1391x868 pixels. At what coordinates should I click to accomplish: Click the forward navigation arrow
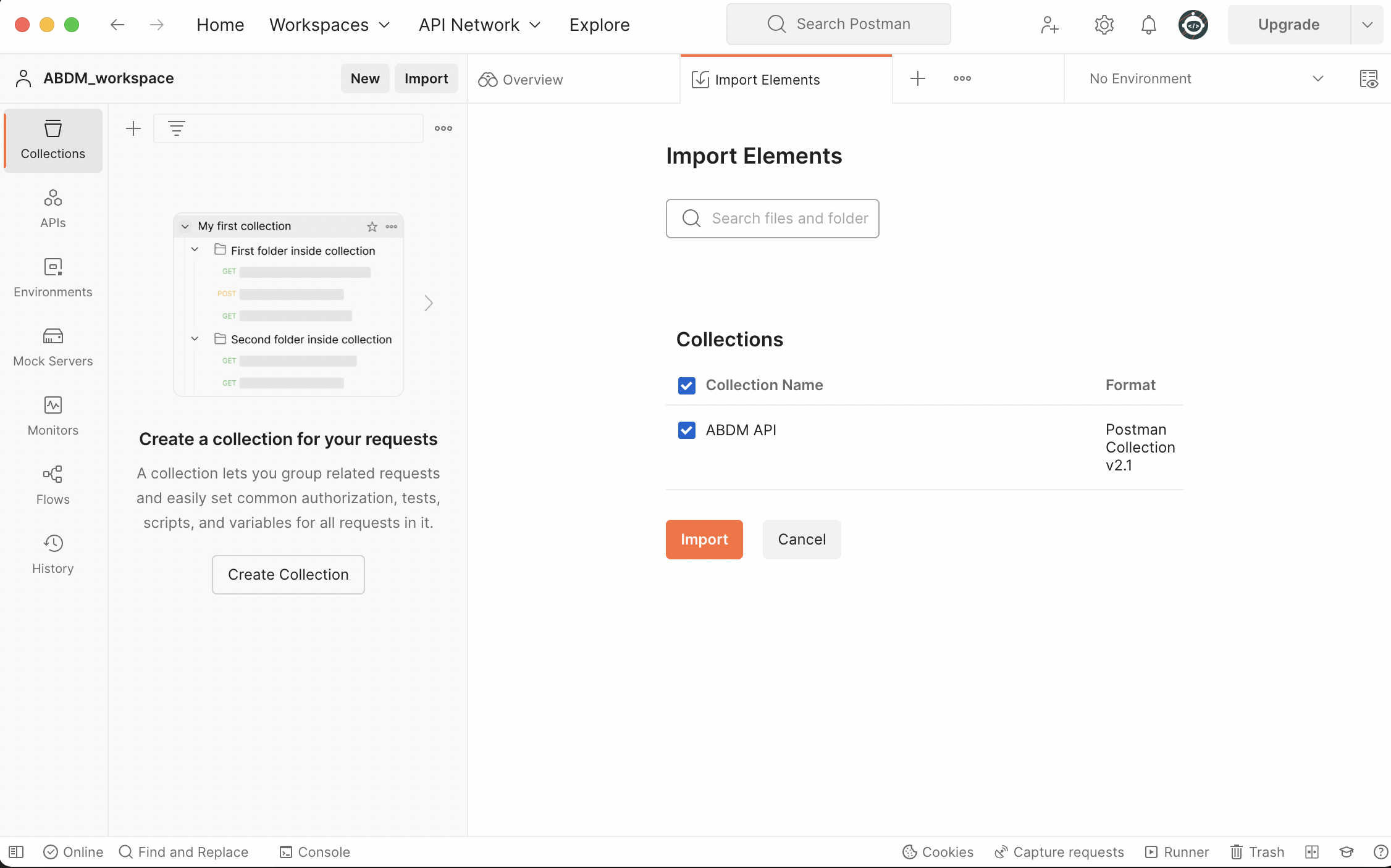coord(157,25)
